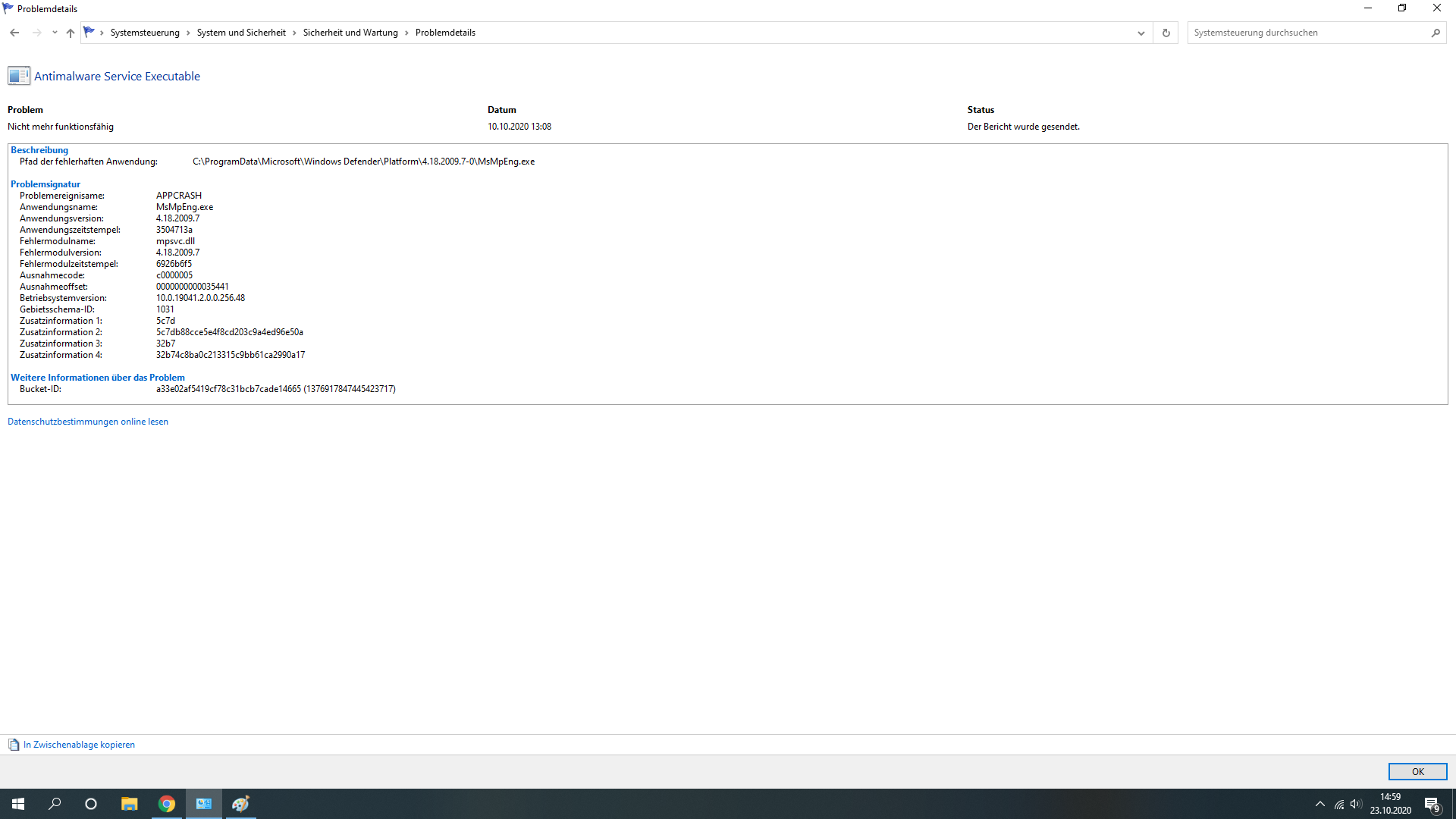Show hidden system tray icons
This screenshot has width=1456, height=819.
[x=1319, y=804]
